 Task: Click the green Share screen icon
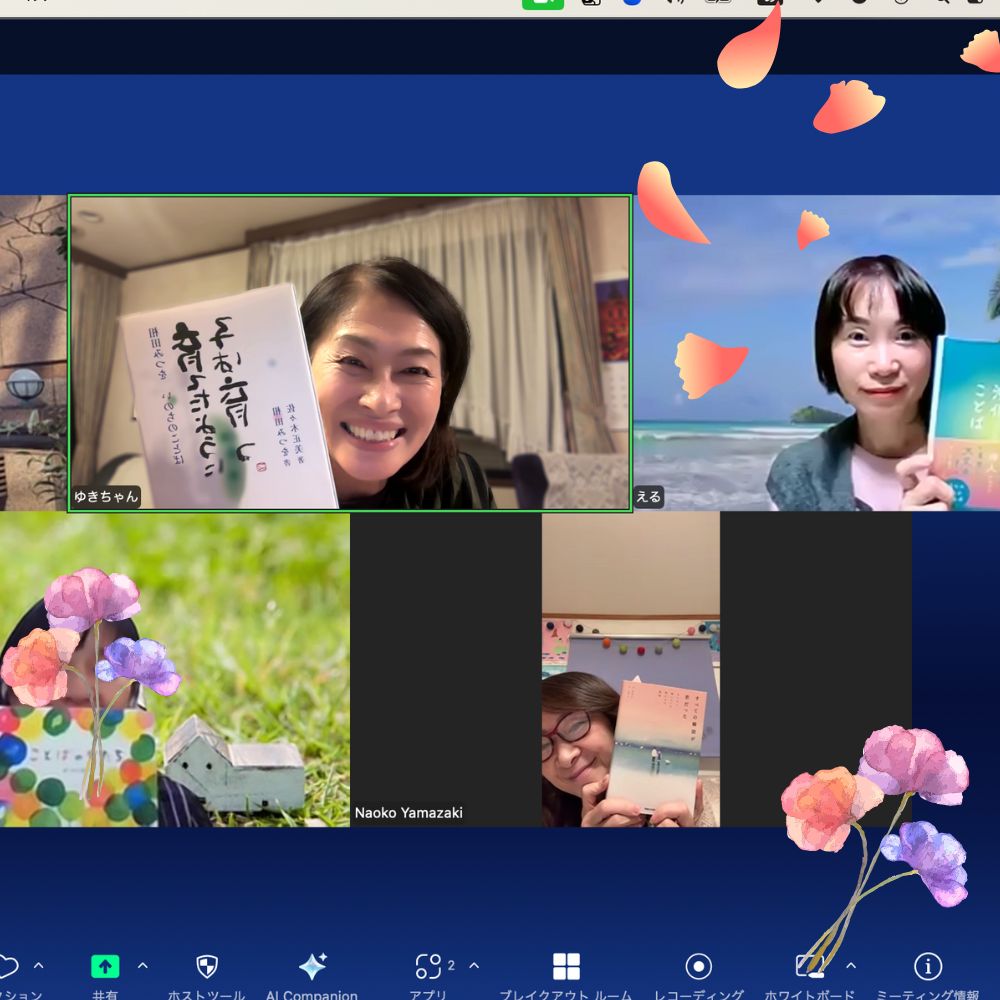[x=105, y=966]
